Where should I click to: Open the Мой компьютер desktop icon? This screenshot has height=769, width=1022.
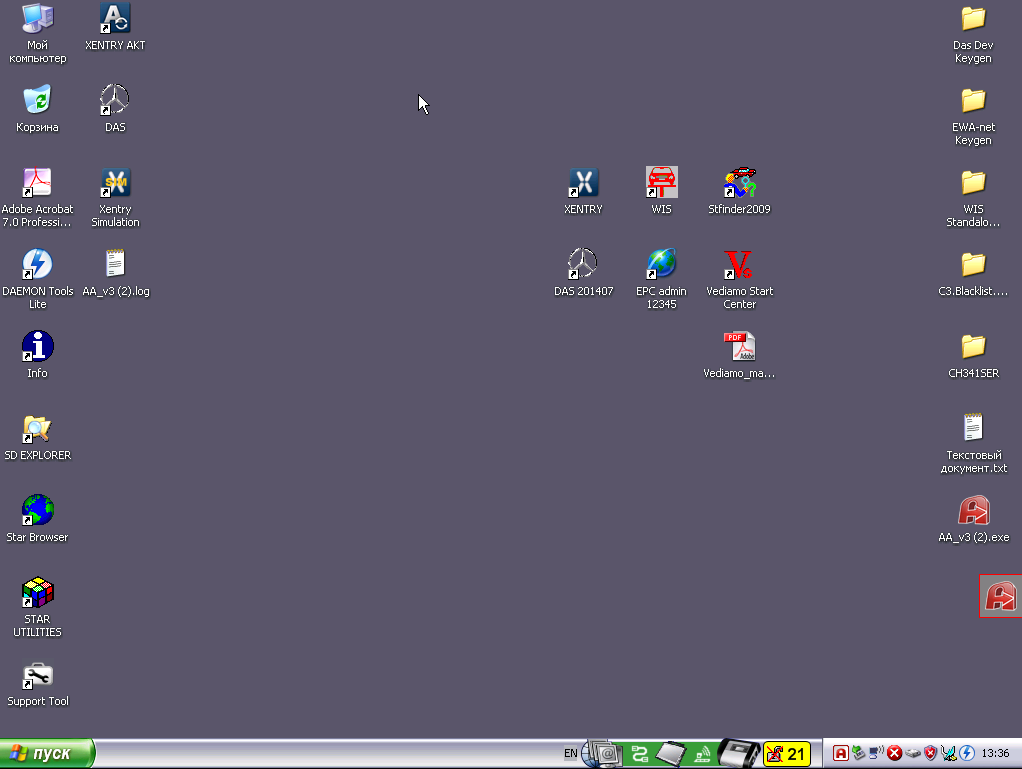coord(37,33)
